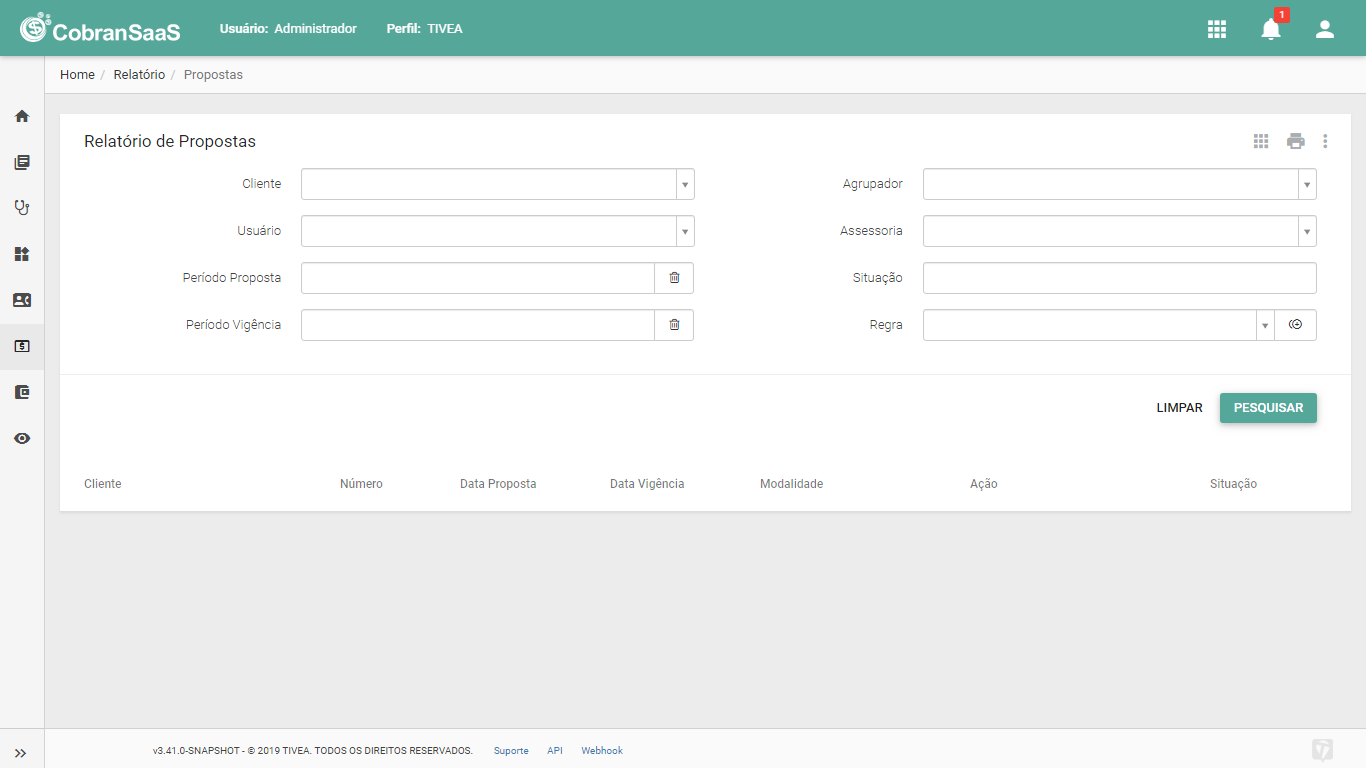This screenshot has height=768, width=1366.
Task: Open the money bill sidebar icon
Action: (22, 346)
